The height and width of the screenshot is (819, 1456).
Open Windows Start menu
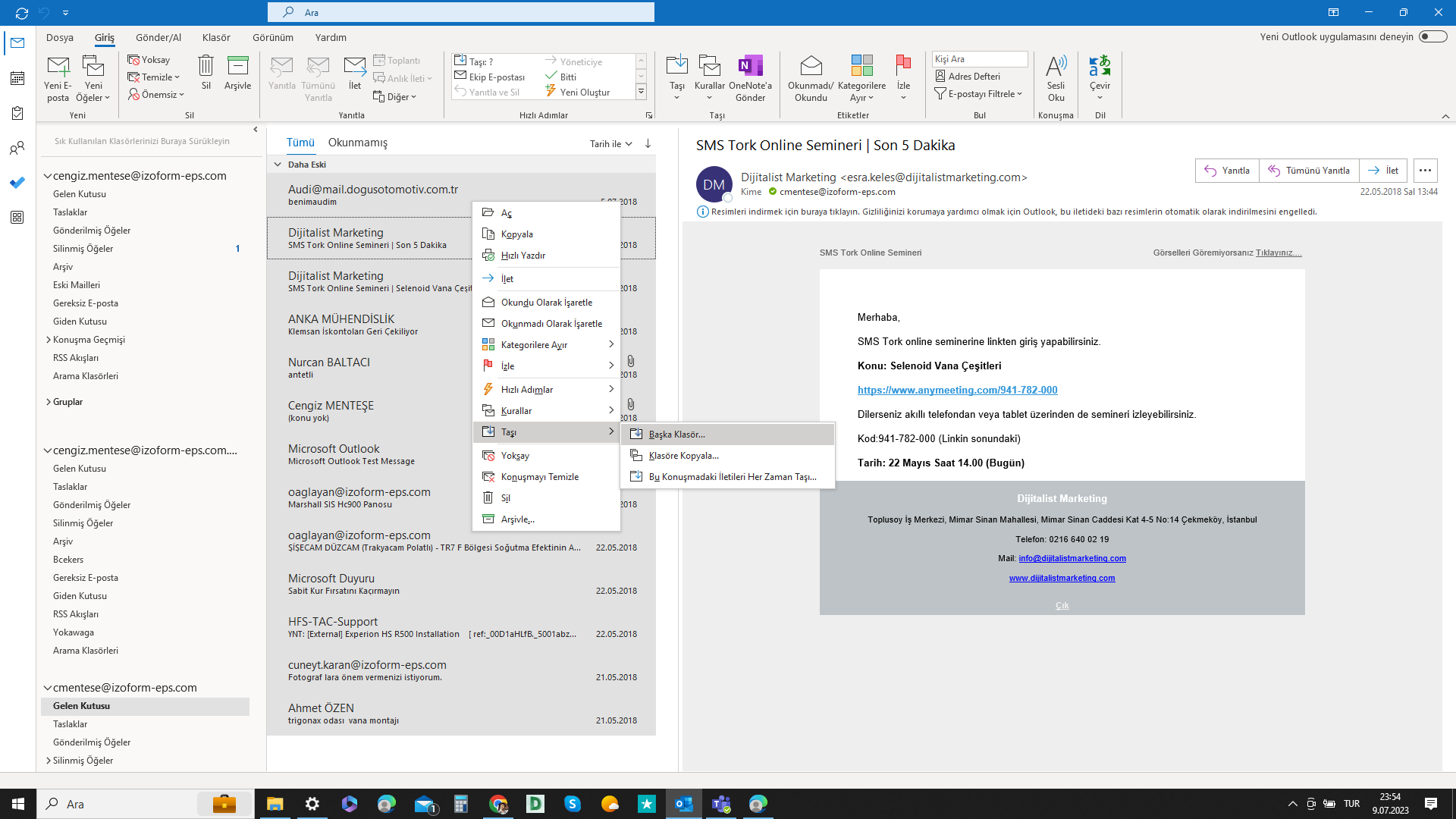[18, 804]
